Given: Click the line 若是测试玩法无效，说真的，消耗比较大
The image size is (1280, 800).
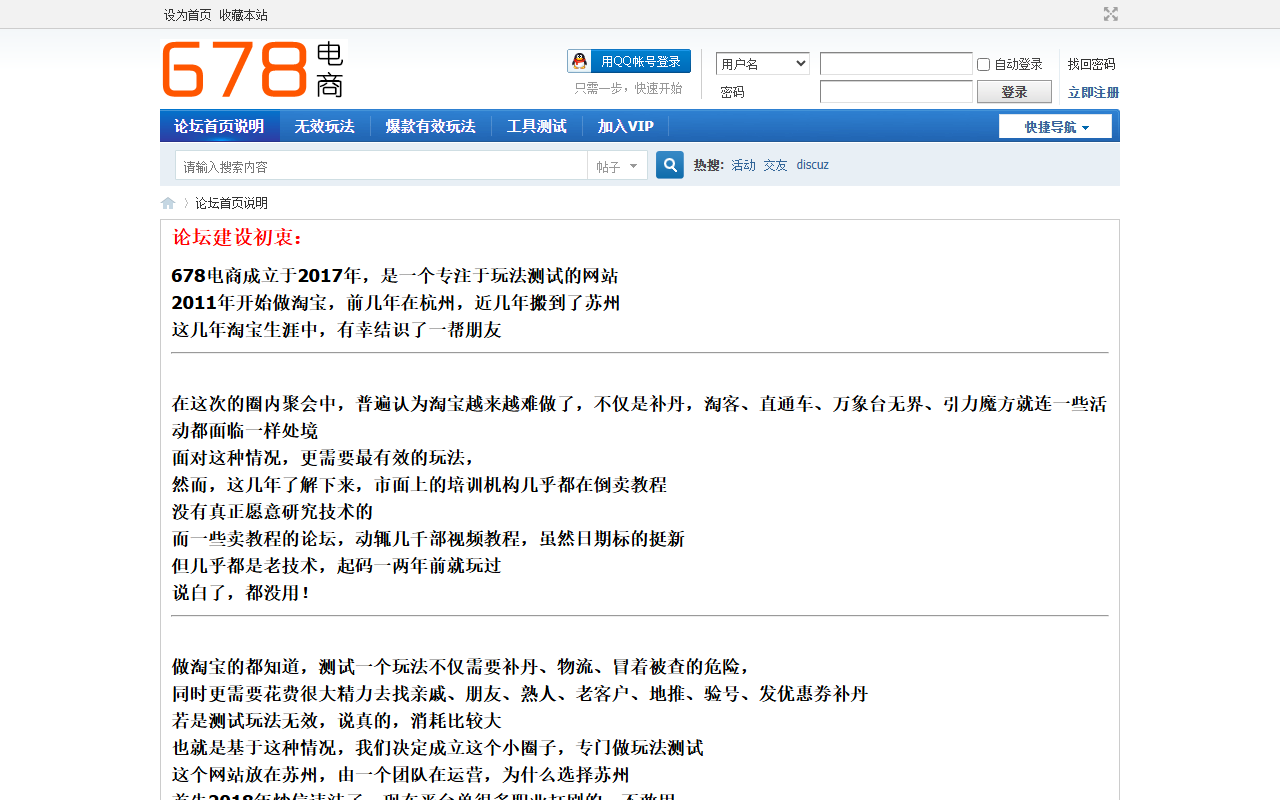Looking at the screenshot, I should pos(337,721).
